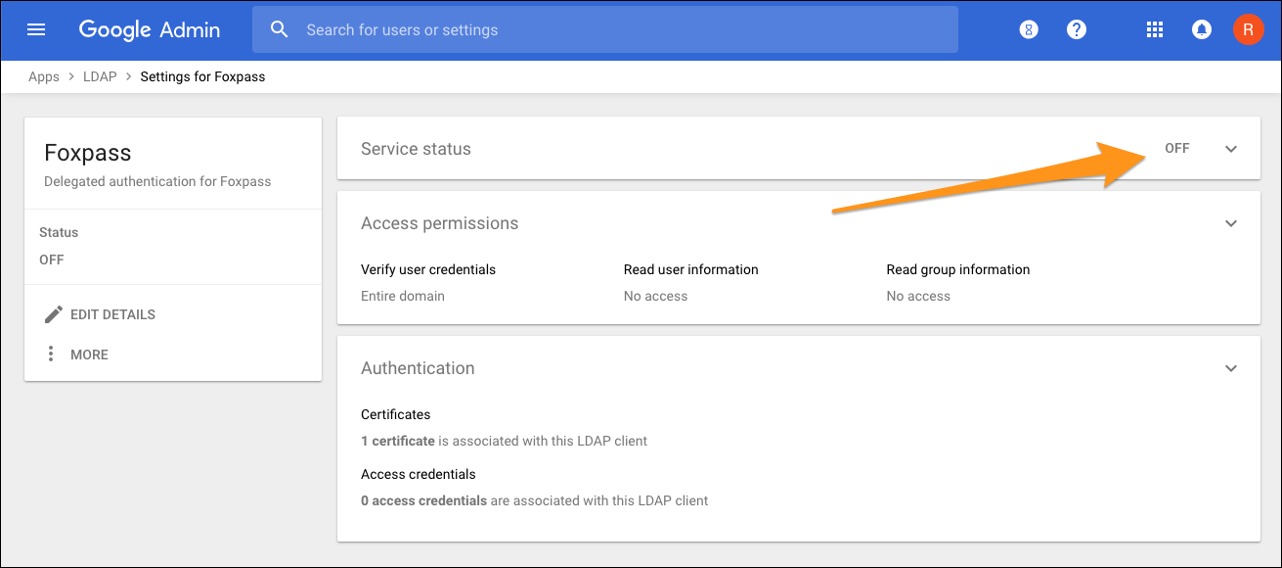The image size is (1282, 568).
Task: Expand the Authentication section chevron
Action: click(x=1231, y=369)
